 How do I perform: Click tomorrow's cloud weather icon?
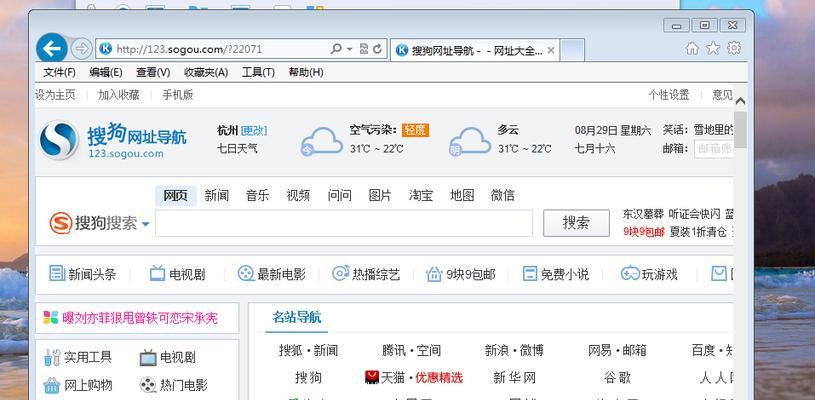tap(470, 141)
